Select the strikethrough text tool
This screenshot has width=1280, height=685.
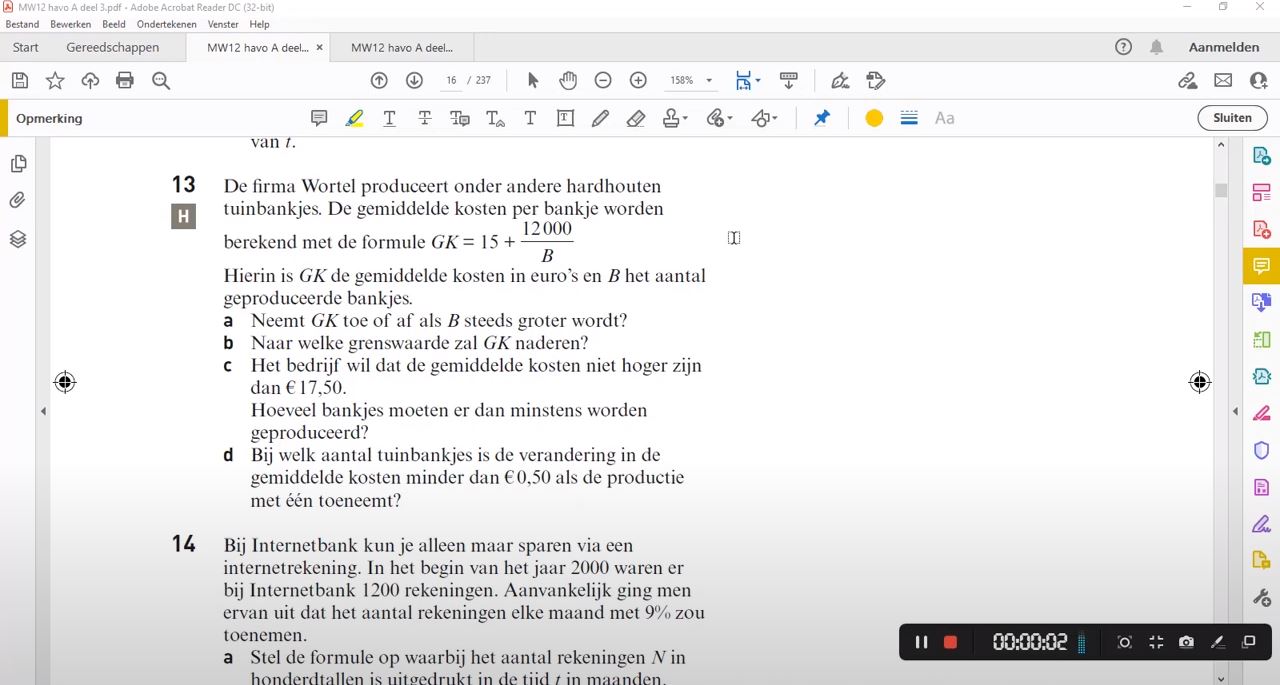425,118
